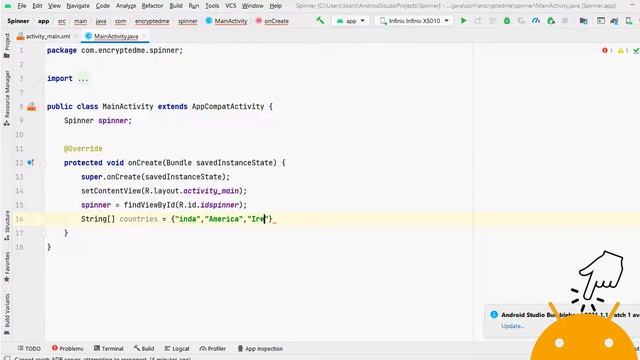The width and height of the screenshot is (640, 360).
Task: Run the app with the green play button
Action: pos(463,20)
